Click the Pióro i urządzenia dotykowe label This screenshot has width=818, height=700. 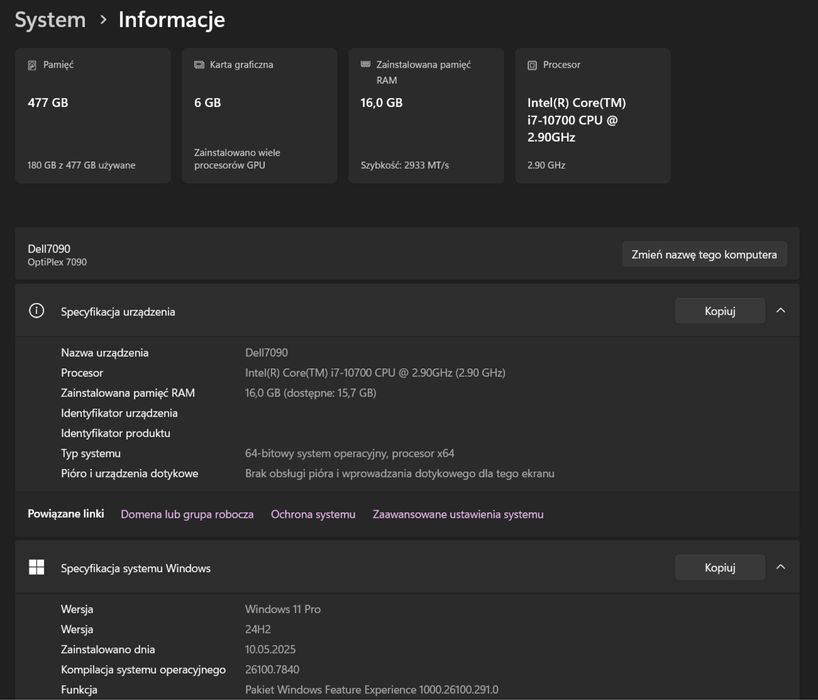[x=129, y=474]
